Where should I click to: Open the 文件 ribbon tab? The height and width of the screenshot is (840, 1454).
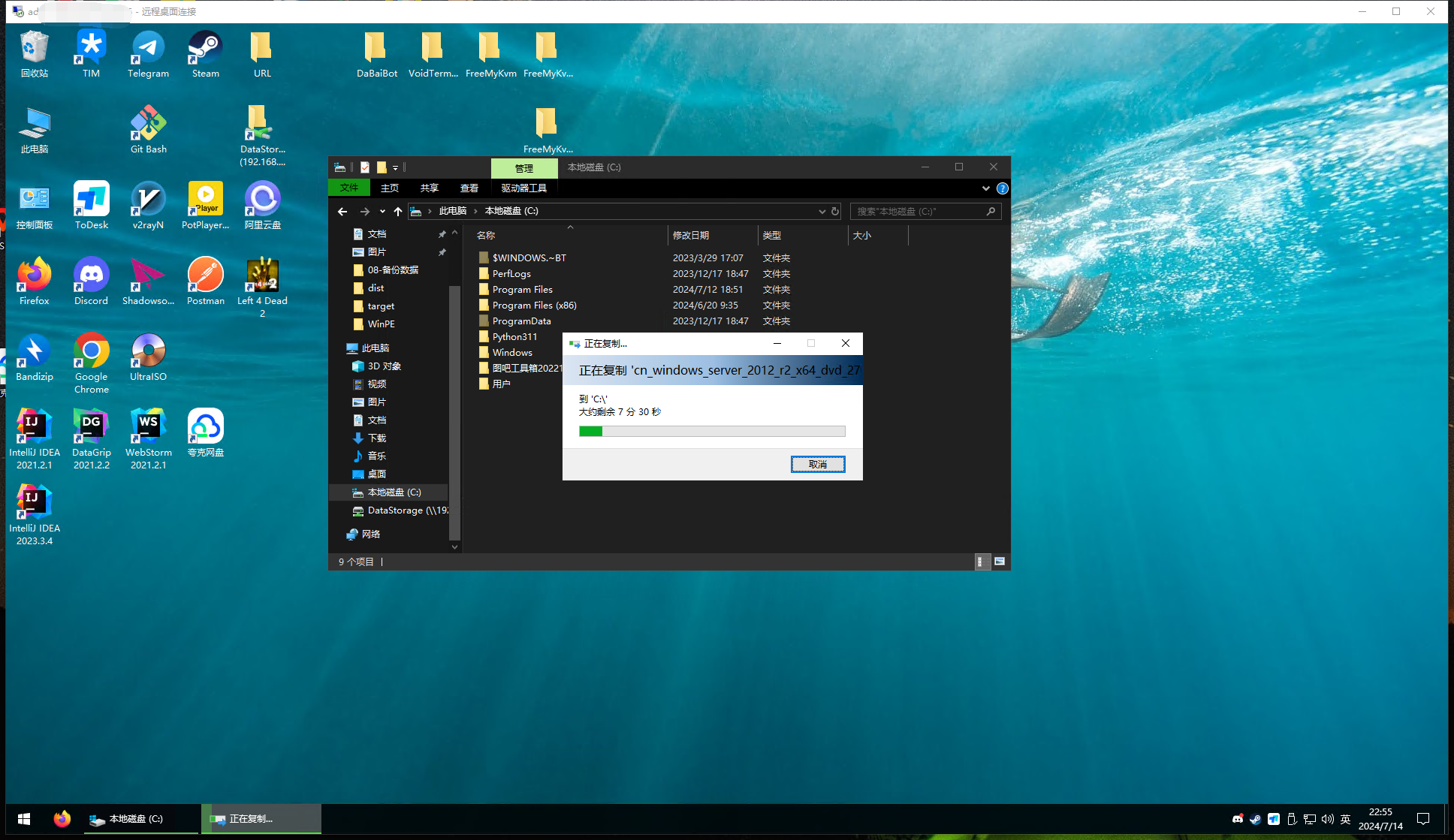[349, 188]
